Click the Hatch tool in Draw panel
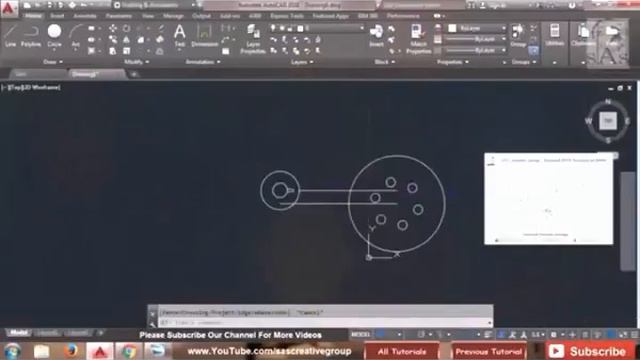The width and height of the screenshot is (640, 360). pyautogui.click(x=92, y=51)
